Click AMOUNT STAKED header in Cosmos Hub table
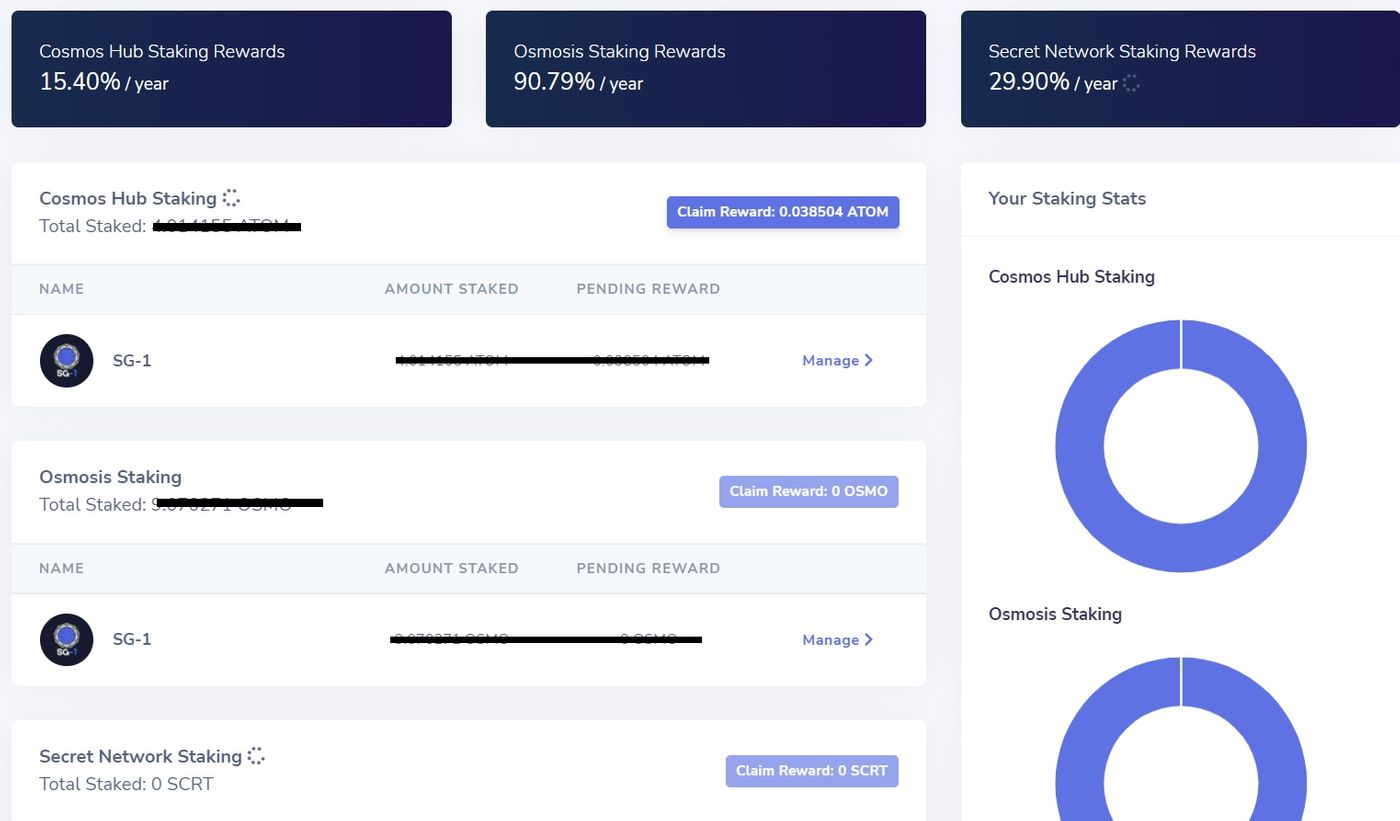The height and width of the screenshot is (821, 1400). pos(452,289)
